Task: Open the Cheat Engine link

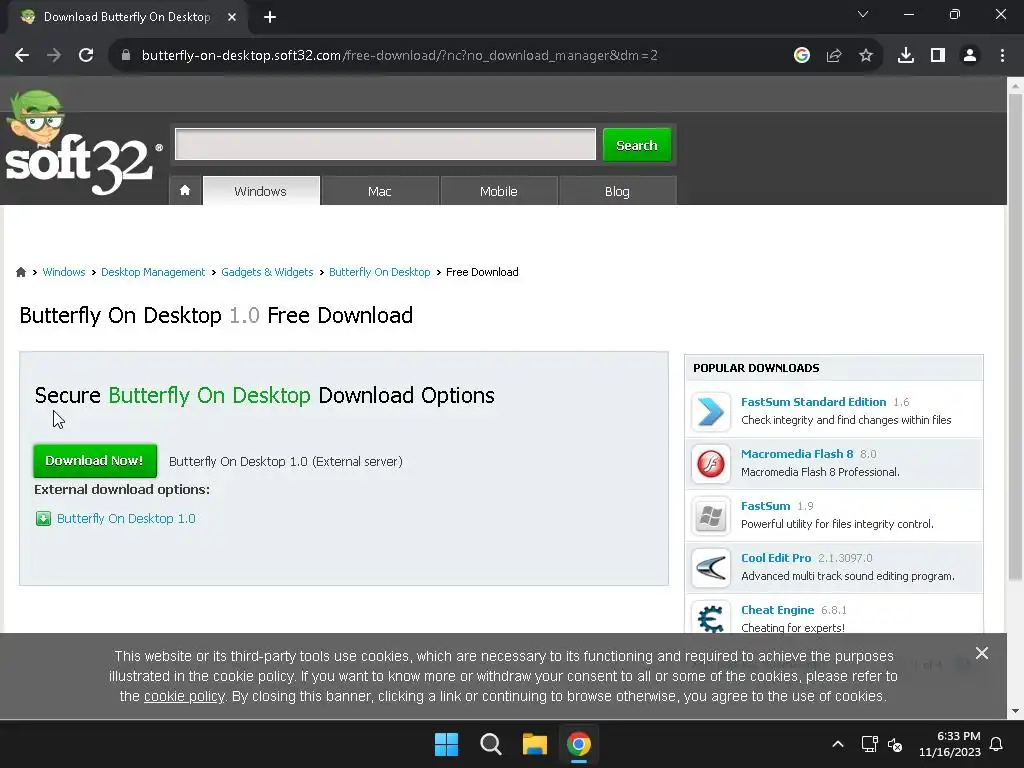Action: pyautogui.click(x=777, y=610)
